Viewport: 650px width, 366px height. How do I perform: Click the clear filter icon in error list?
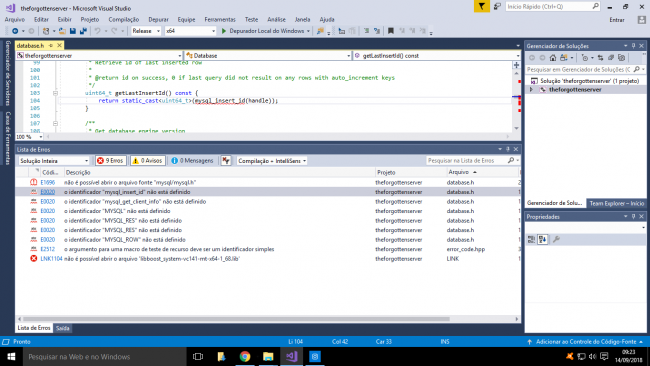(x=226, y=161)
